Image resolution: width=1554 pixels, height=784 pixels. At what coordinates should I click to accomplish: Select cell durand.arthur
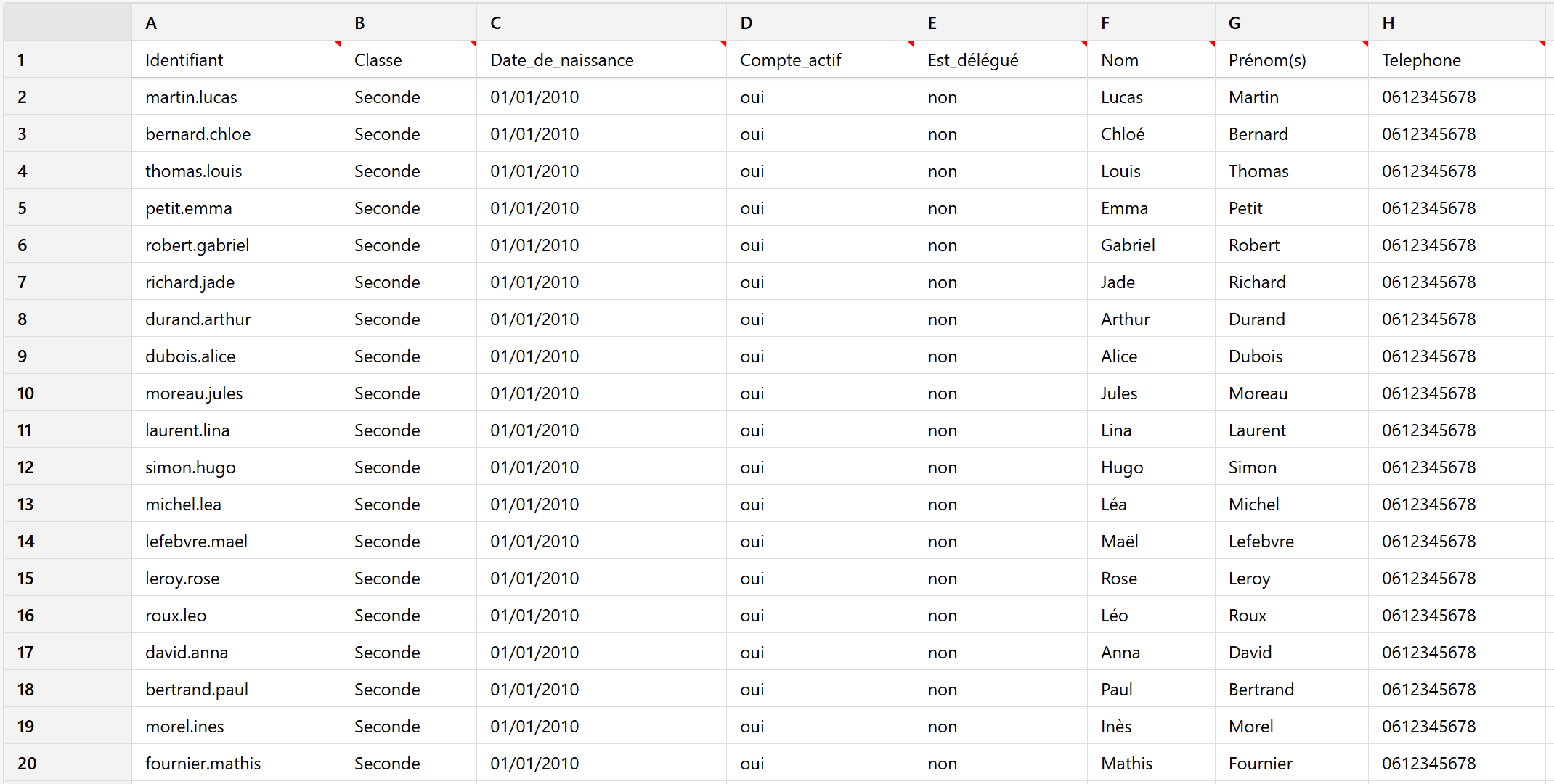pos(236,319)
